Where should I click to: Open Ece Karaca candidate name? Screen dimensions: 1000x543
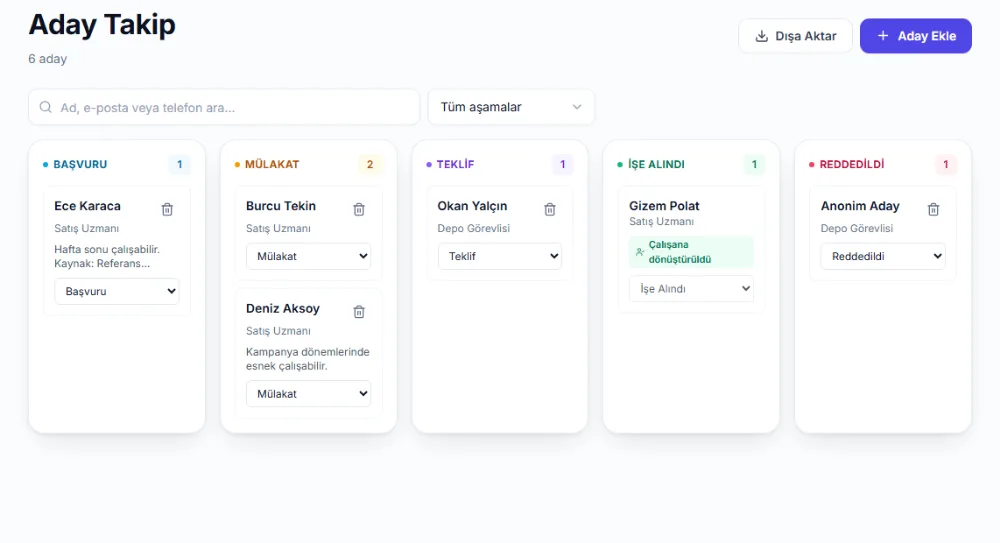coord(87,206)
